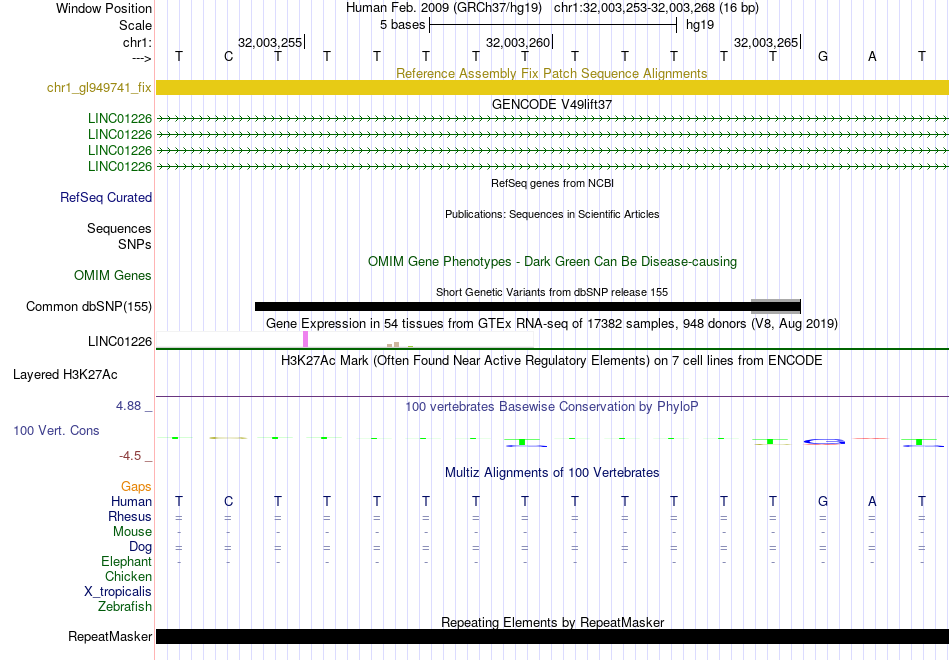Viewport: 950px width, 660px height.
Task: Select the Elephant species label
Action: pos(127,562)
